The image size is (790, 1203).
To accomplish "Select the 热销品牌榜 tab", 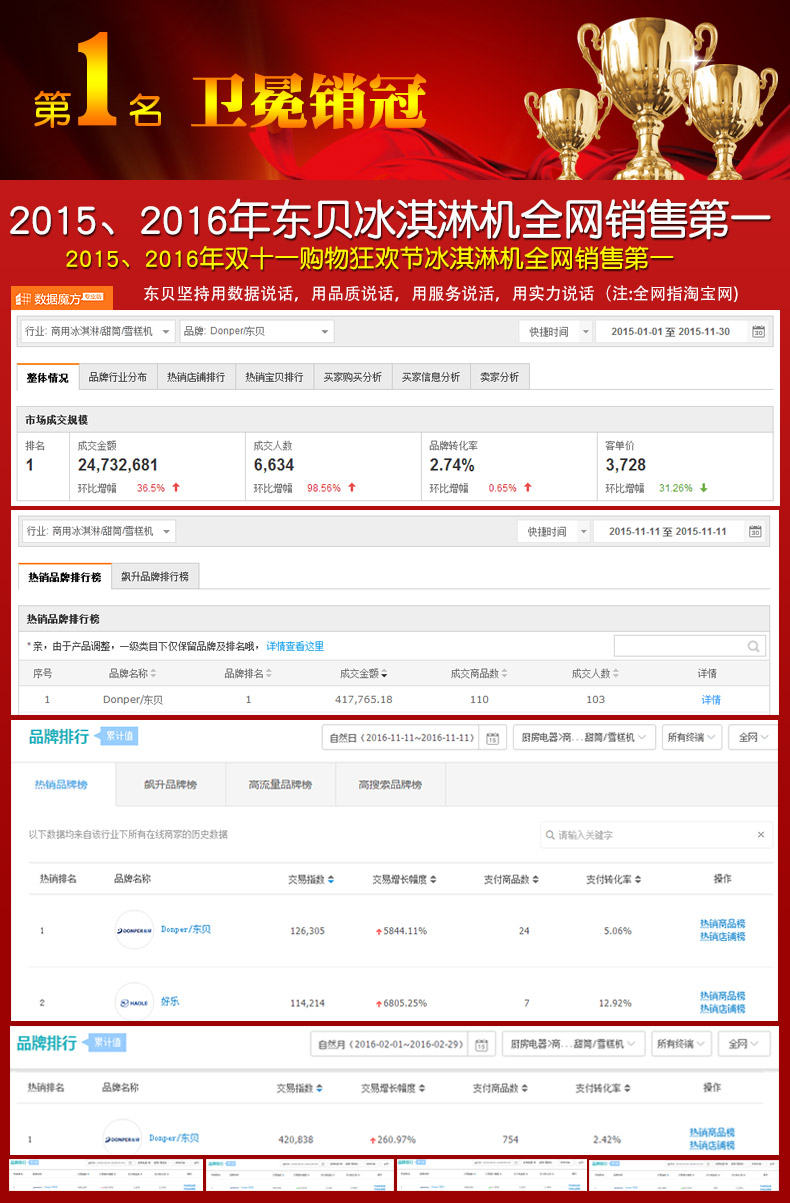I will [62, 785].
